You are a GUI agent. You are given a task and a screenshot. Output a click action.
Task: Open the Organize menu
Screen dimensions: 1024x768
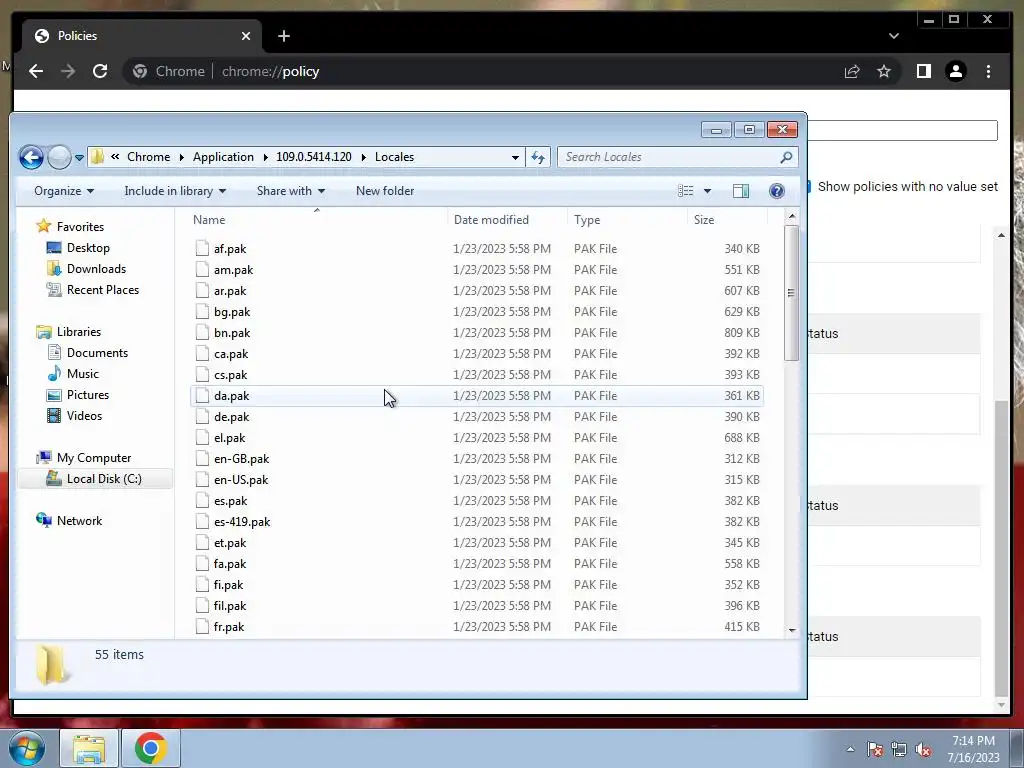tap(64, 191)
